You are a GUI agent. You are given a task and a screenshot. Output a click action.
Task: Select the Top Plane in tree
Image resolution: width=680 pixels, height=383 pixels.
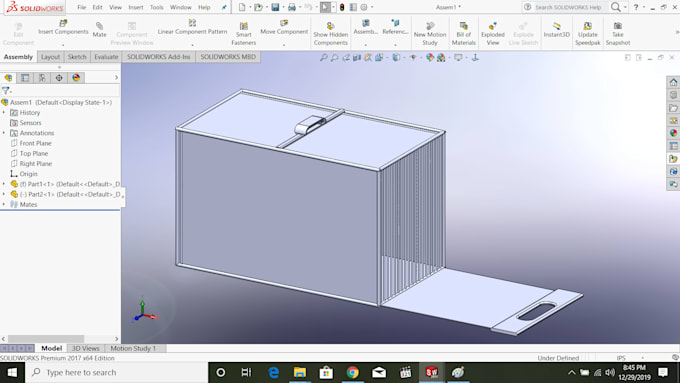click(x=34, y=154)
